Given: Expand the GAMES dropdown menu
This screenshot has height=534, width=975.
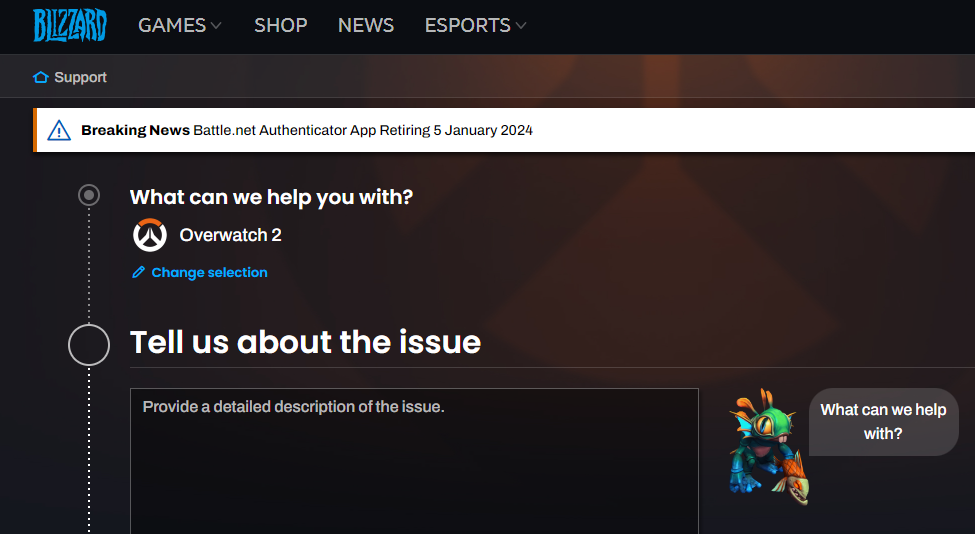Looking at the screenshot, I should [180, 25].
